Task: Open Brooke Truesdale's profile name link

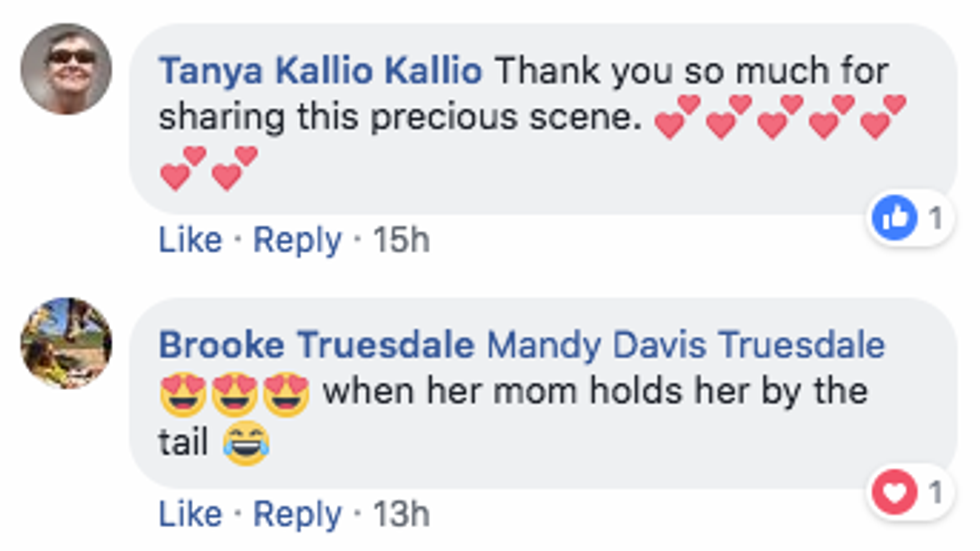Action: tap(316, 345)
